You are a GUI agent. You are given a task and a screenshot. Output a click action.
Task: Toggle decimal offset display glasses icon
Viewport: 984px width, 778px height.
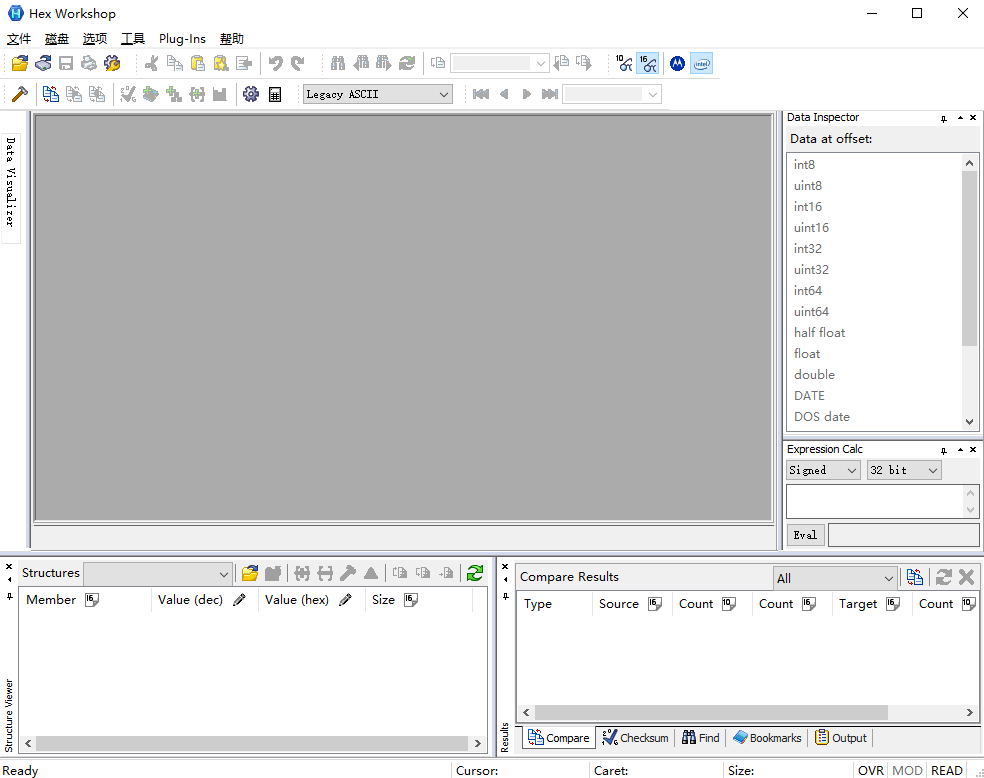624,63
